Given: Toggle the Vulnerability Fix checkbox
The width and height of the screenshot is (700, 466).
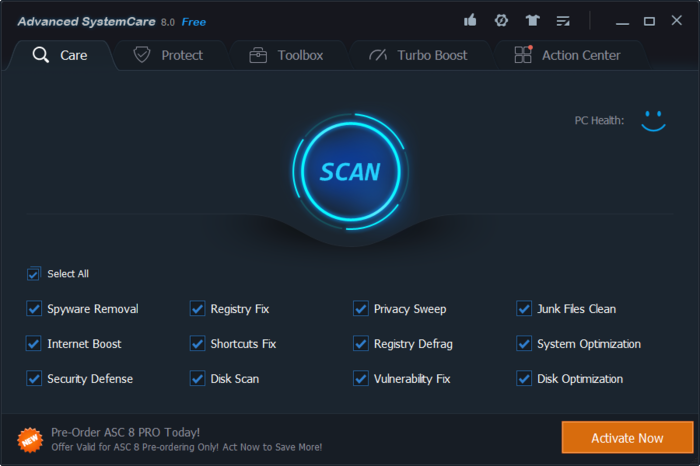Looking at the screenshot, I should click(x=361, y=379).
